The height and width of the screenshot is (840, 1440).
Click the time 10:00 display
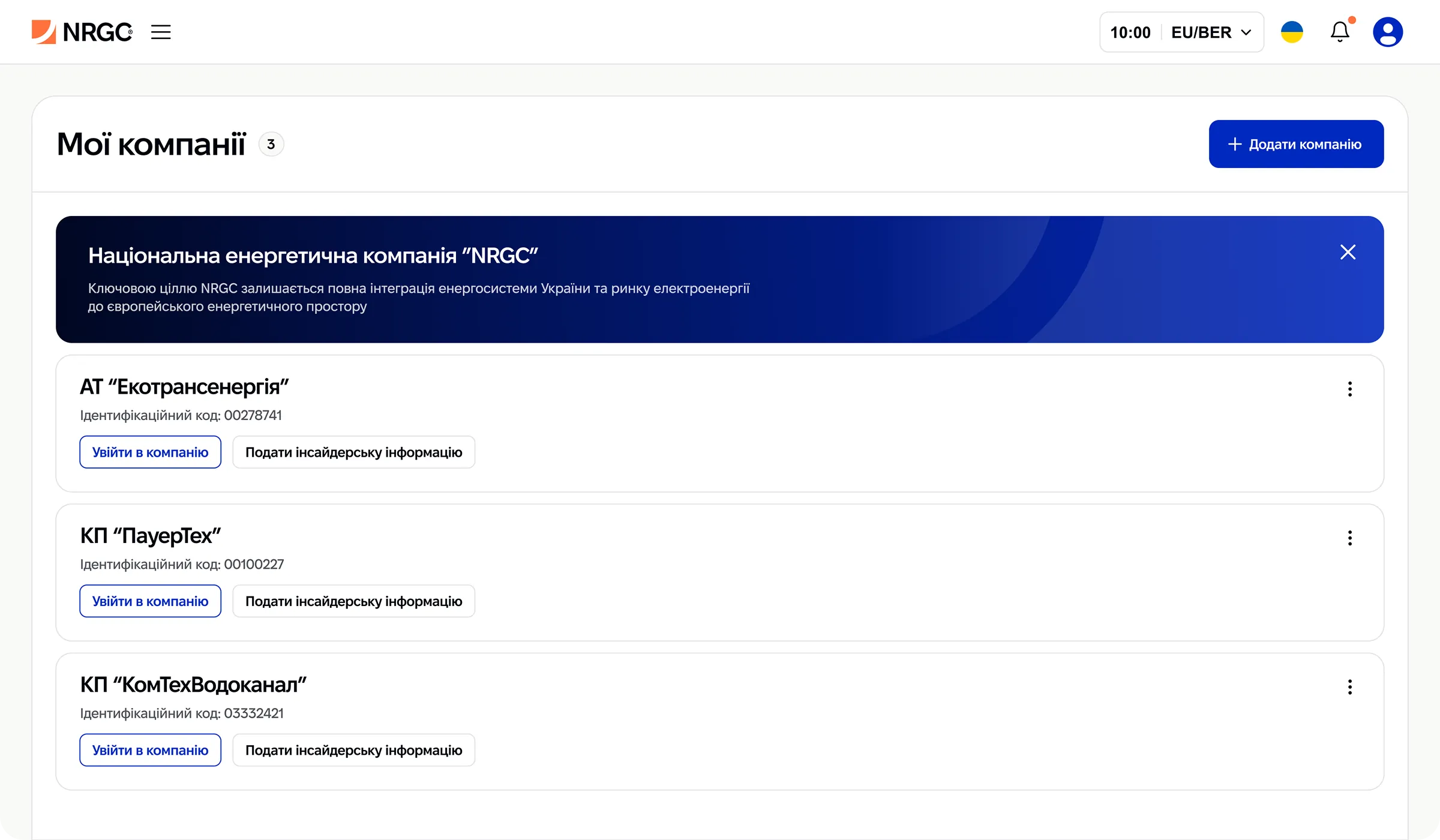click(1130, 32)
